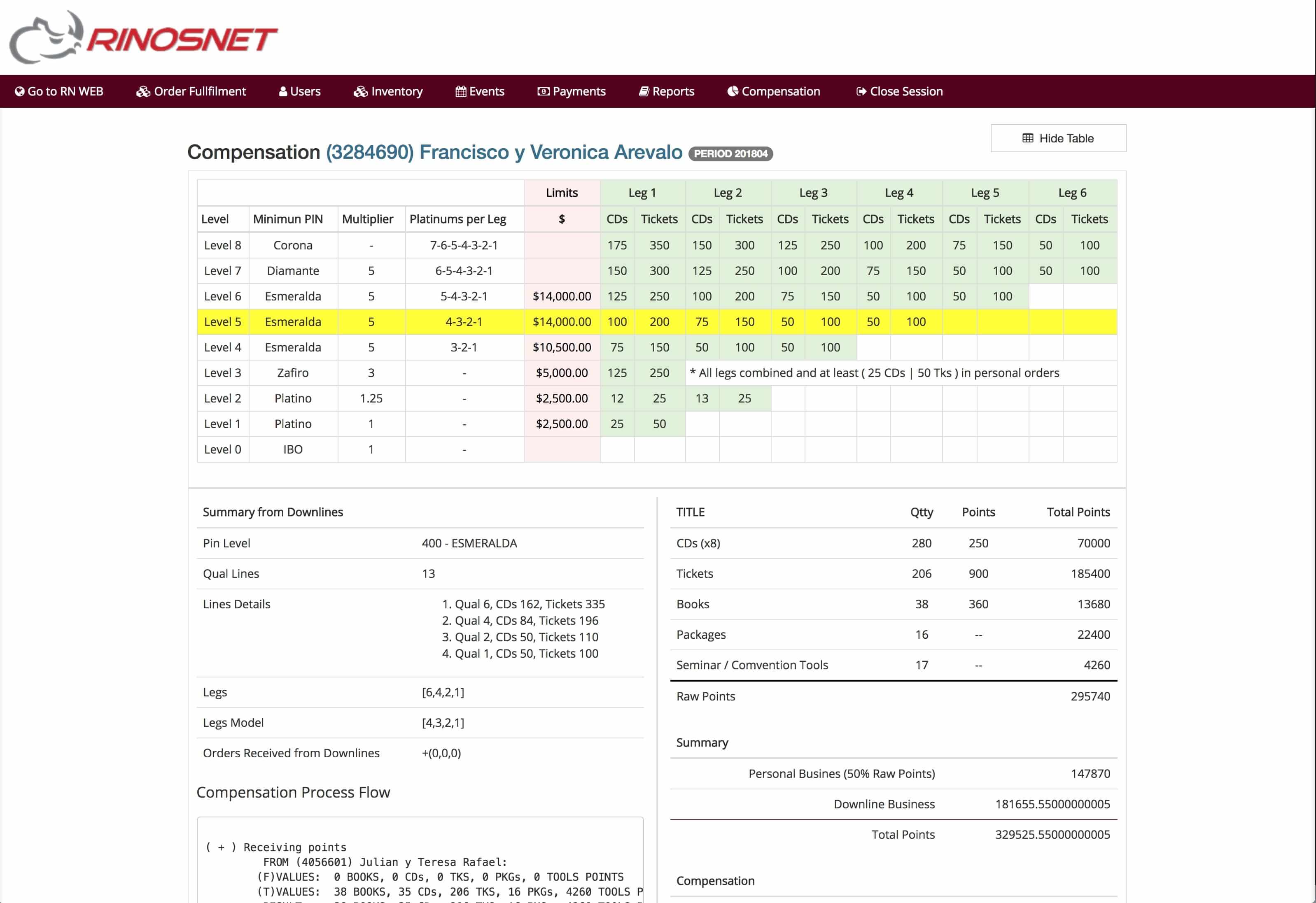1316x903 pixels.
Task: Click the Compensation Process Flow heading
Action: [293, 792]
